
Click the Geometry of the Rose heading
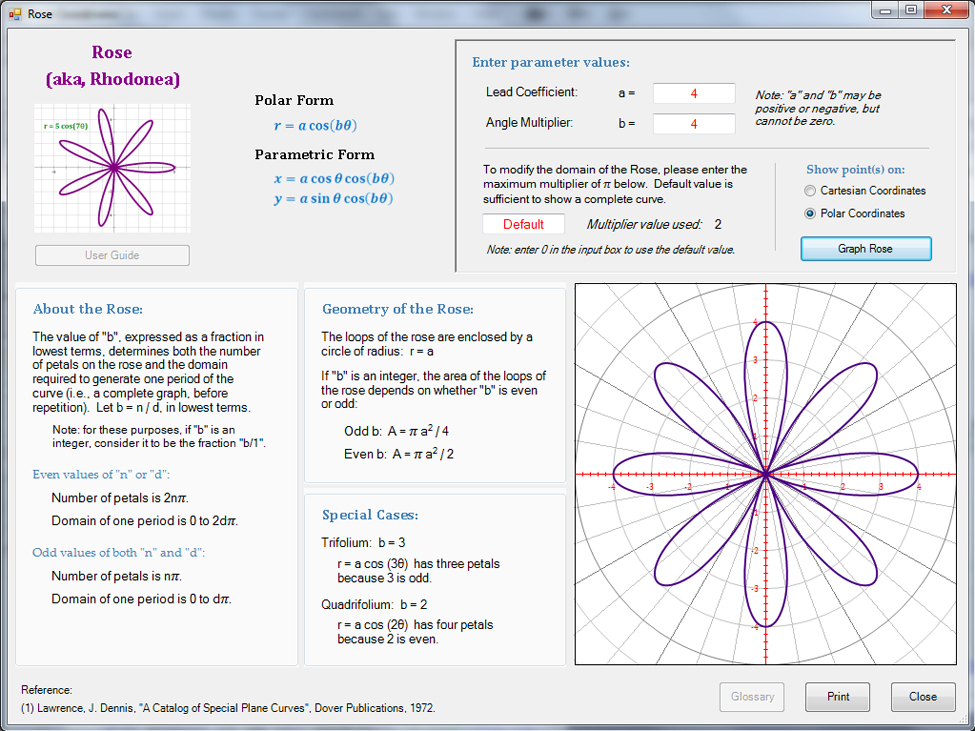(398, 310)
